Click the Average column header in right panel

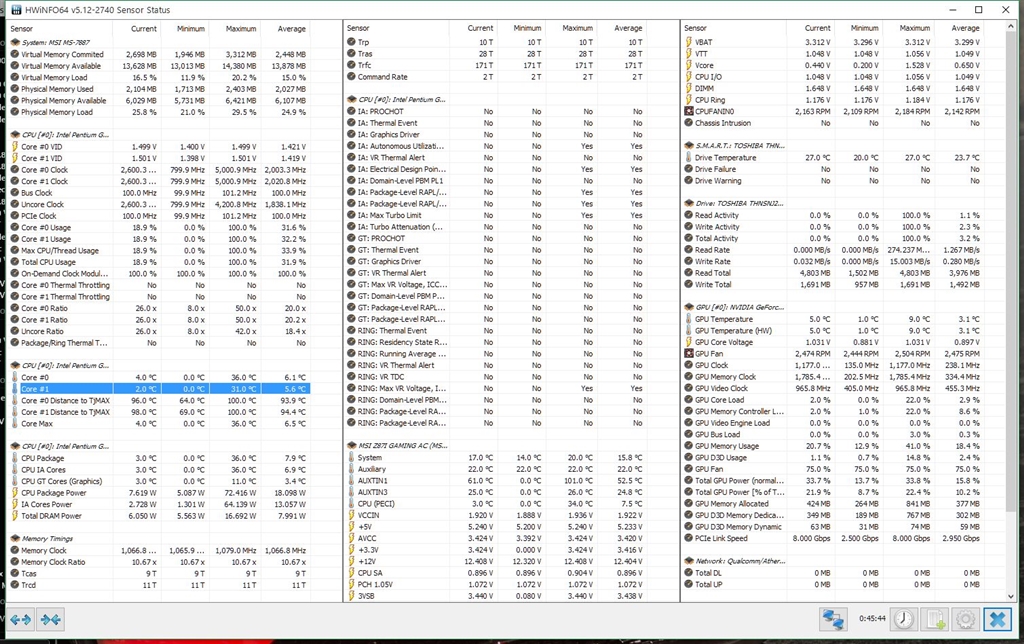pos(965,28)
